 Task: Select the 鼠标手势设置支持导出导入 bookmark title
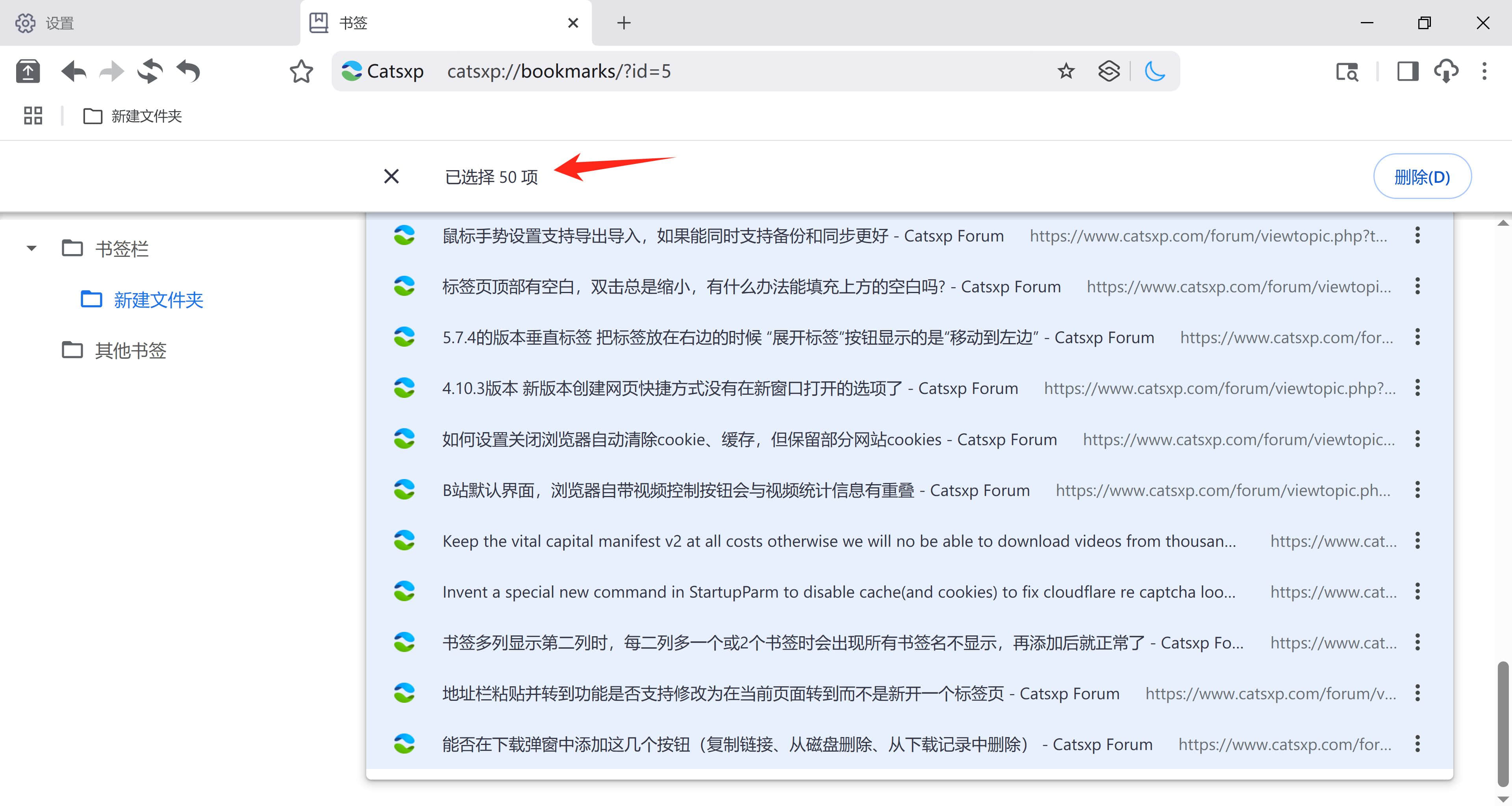723,236
